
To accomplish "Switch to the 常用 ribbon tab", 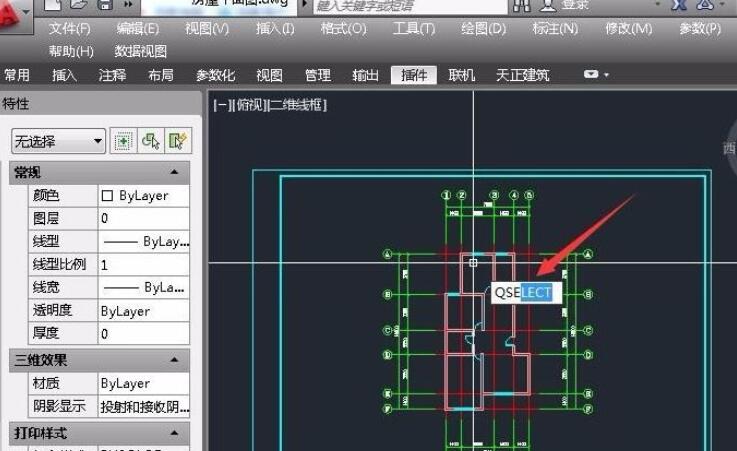I will coord(17,75).
